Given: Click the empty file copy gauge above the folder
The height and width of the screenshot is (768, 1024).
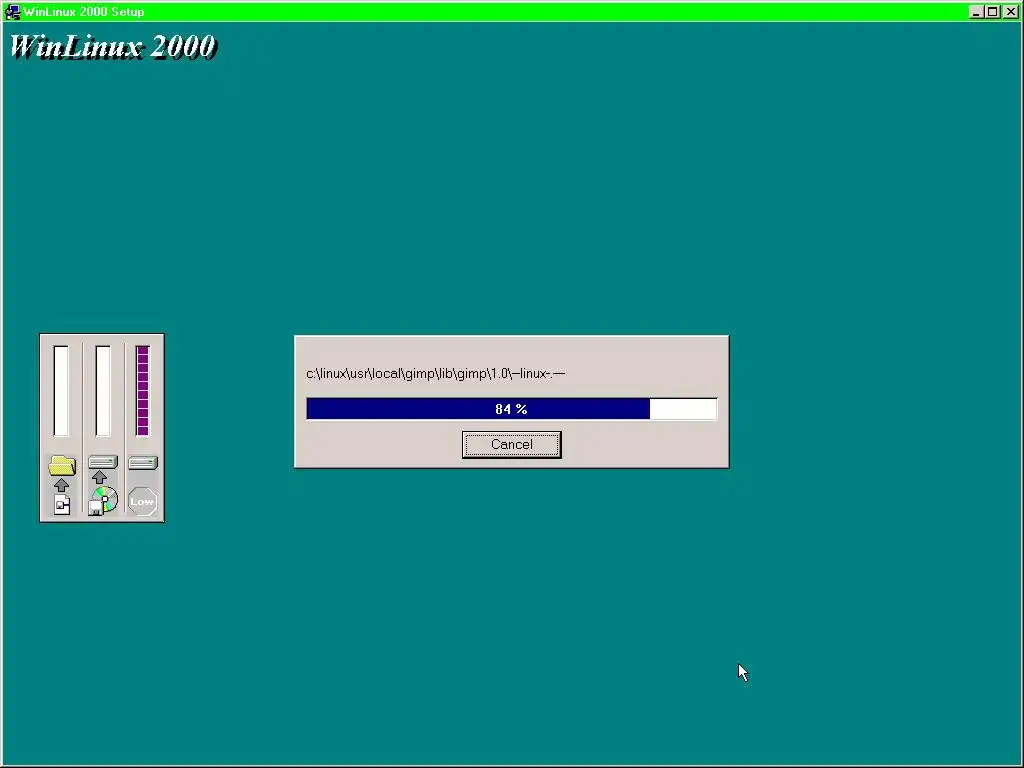Looking at the screenshot, I should point(61,391).
